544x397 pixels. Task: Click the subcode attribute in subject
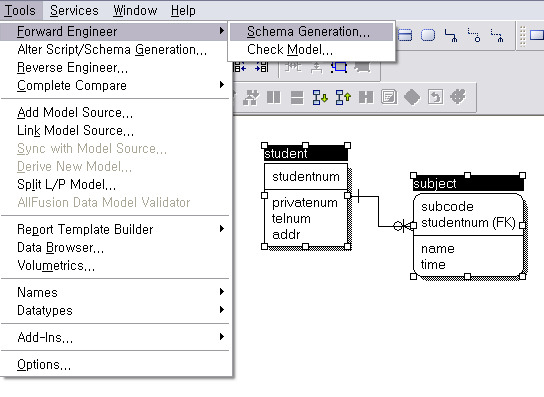pyautogui.click(x=447, y=207)
